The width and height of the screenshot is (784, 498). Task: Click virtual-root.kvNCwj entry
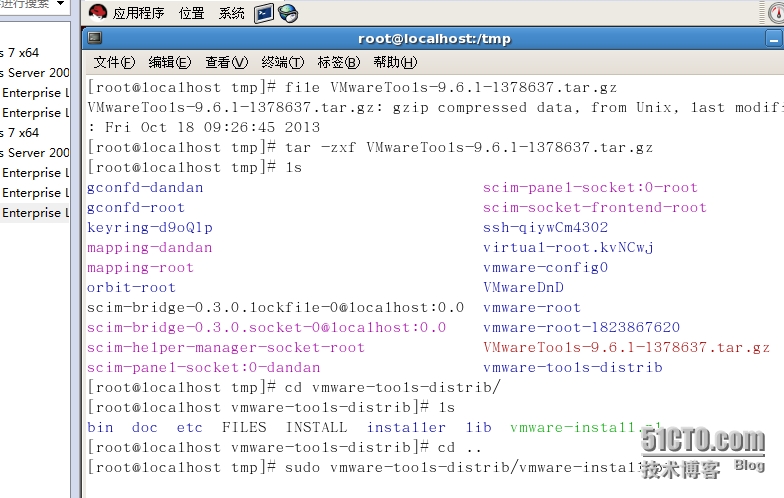(x=568, y=248)
